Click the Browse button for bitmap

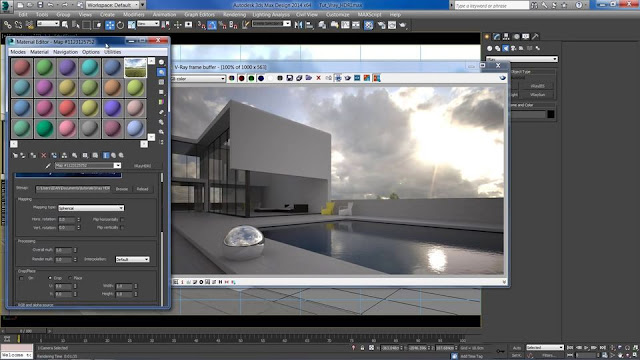(122, 189)
